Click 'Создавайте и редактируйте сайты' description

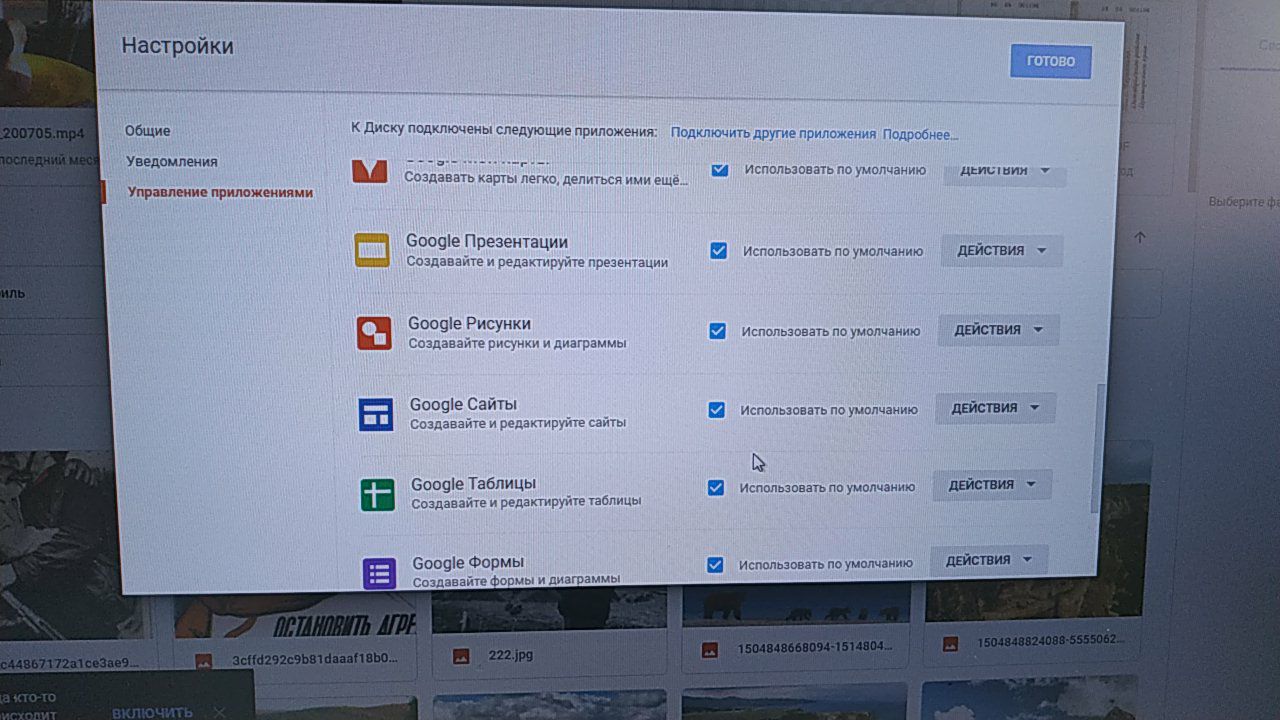[518, 423]
